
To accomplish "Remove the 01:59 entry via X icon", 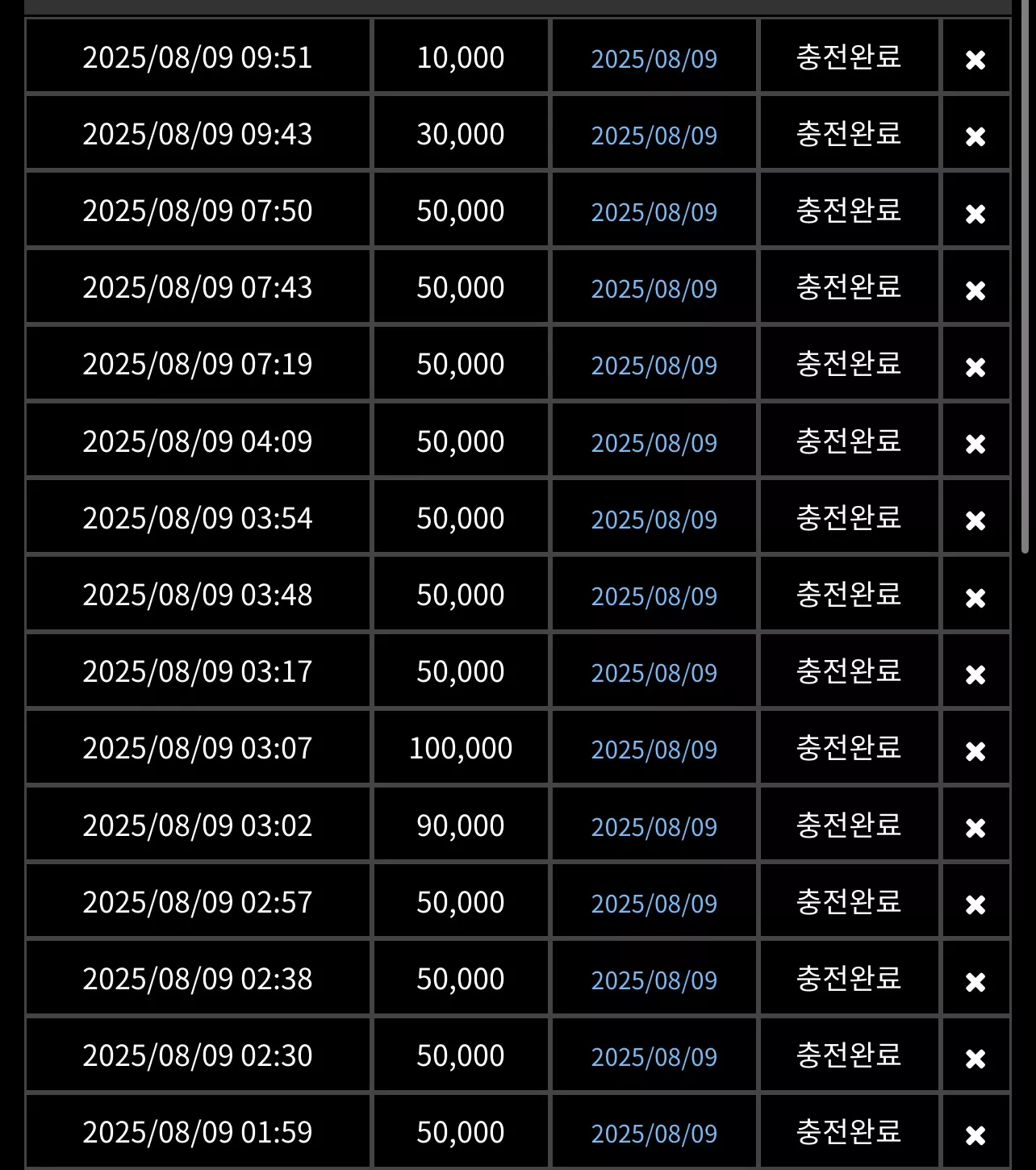I will (975, 1135).
